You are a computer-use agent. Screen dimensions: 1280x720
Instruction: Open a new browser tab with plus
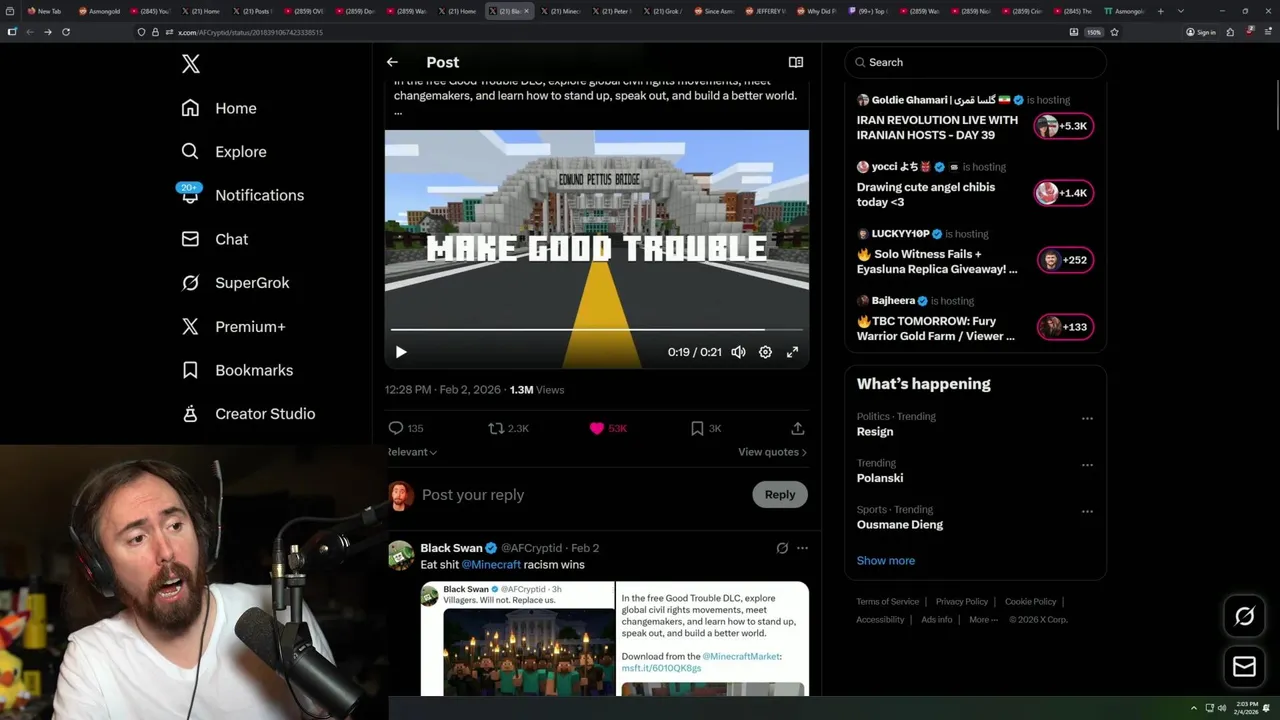1160,11
